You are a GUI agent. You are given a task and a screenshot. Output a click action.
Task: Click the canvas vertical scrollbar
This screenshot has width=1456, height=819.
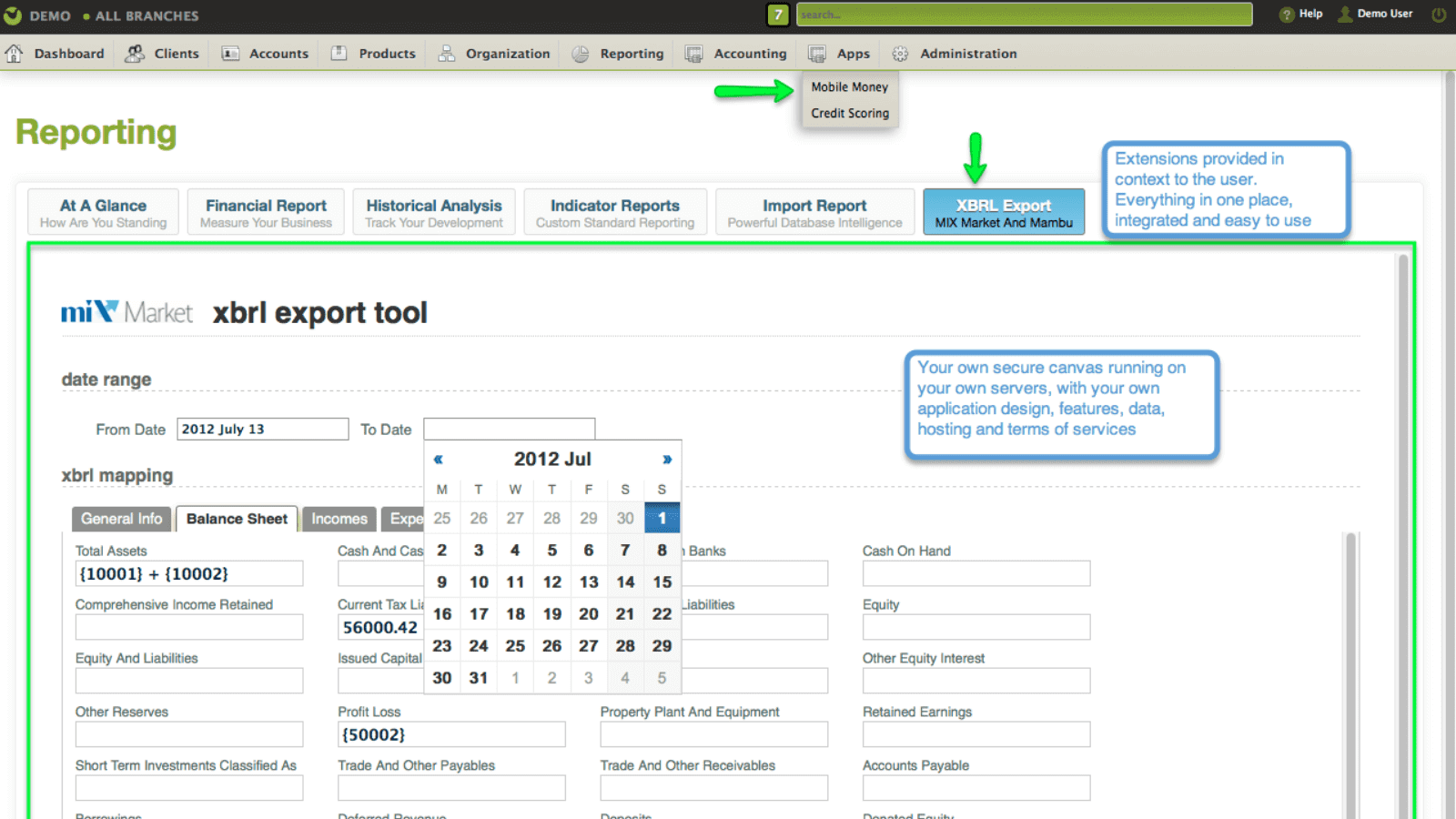(1402, 537)
